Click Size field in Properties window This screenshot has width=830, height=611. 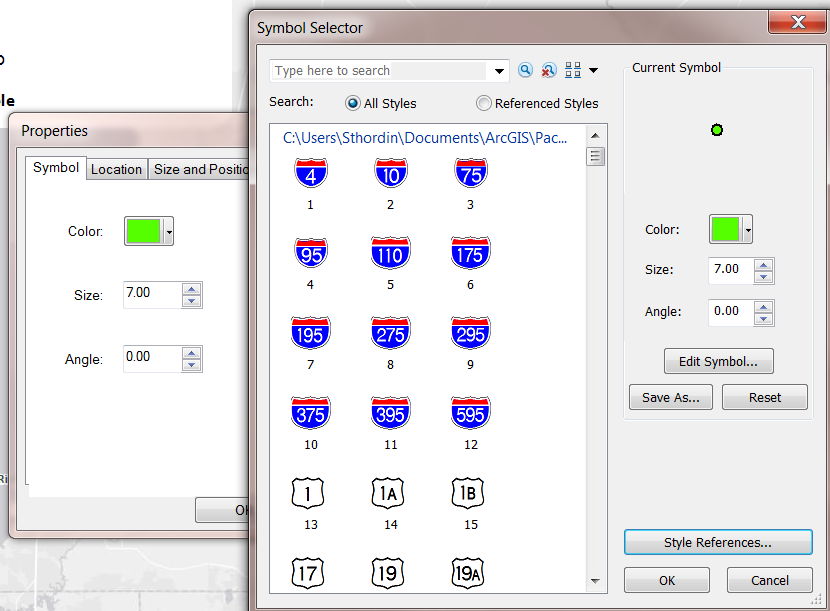click(x=152, y=294)
